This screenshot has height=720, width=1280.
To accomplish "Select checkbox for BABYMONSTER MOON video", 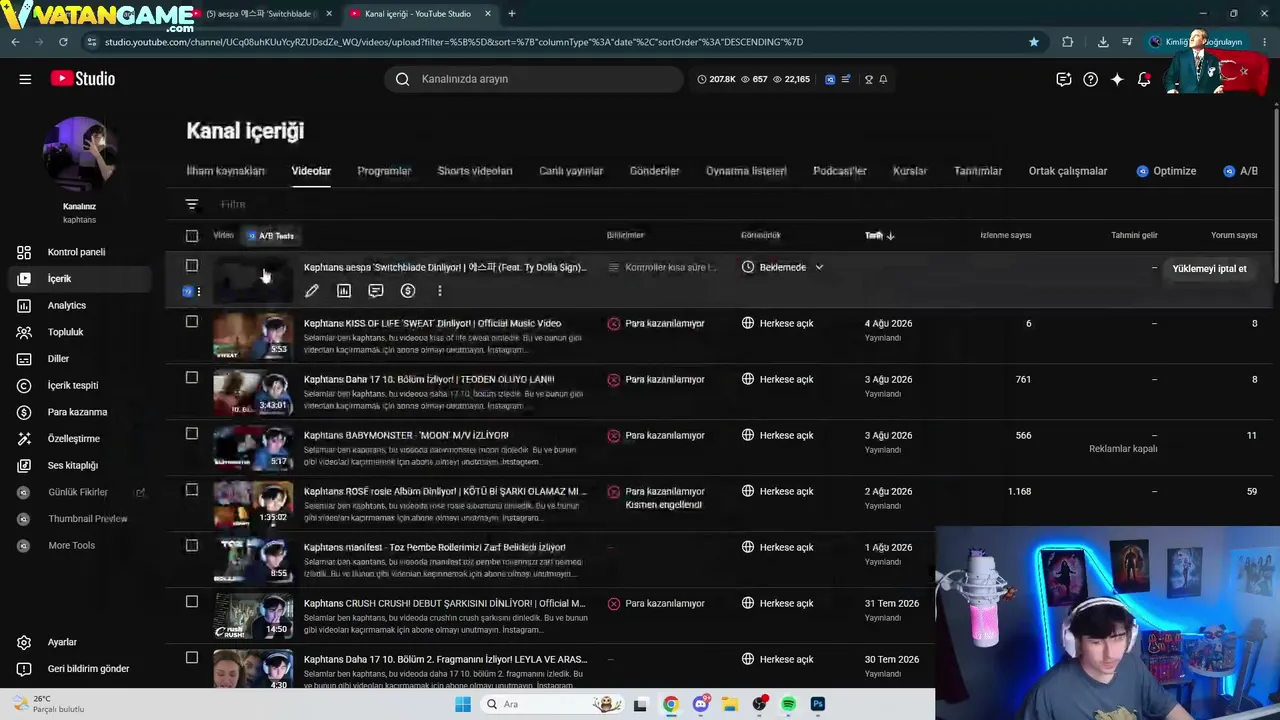I will (192, 434).
